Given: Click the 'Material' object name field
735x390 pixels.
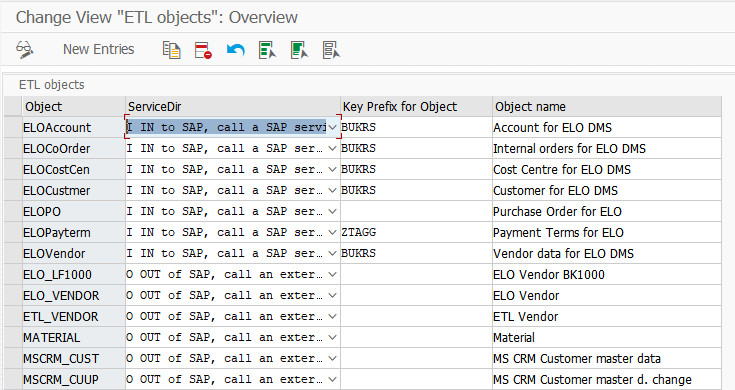Looking at the screenshot, I should (x=607, y=338).
